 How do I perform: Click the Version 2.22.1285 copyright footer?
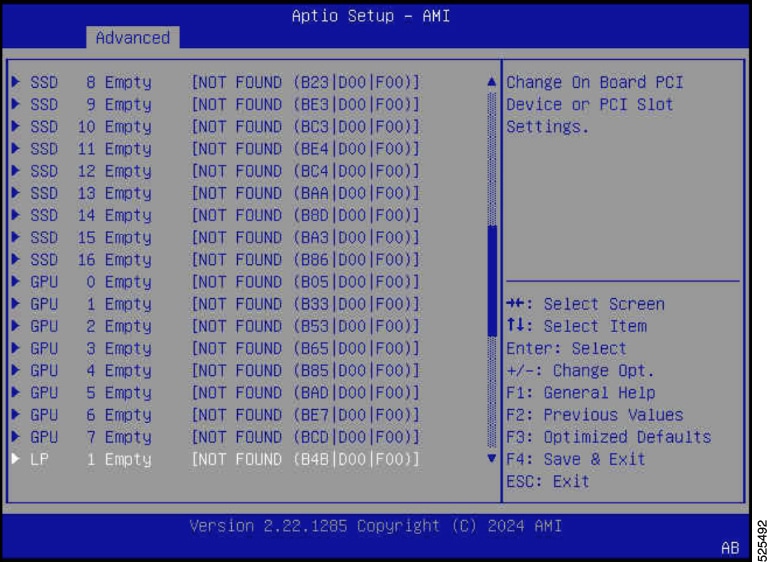pos(376,526)
